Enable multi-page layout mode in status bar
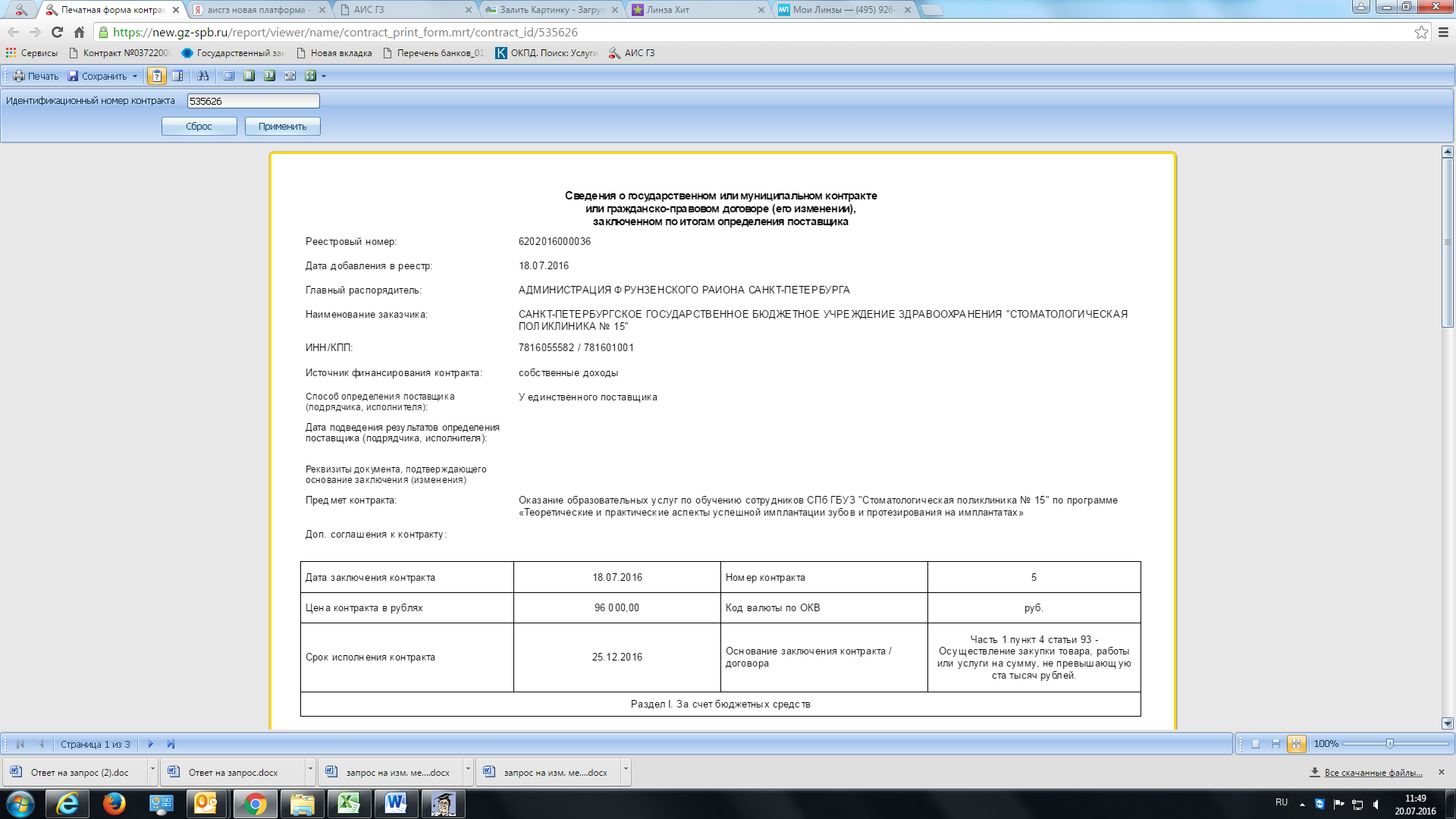Viewport: 1456px width, 819px height. (1297, 744)
